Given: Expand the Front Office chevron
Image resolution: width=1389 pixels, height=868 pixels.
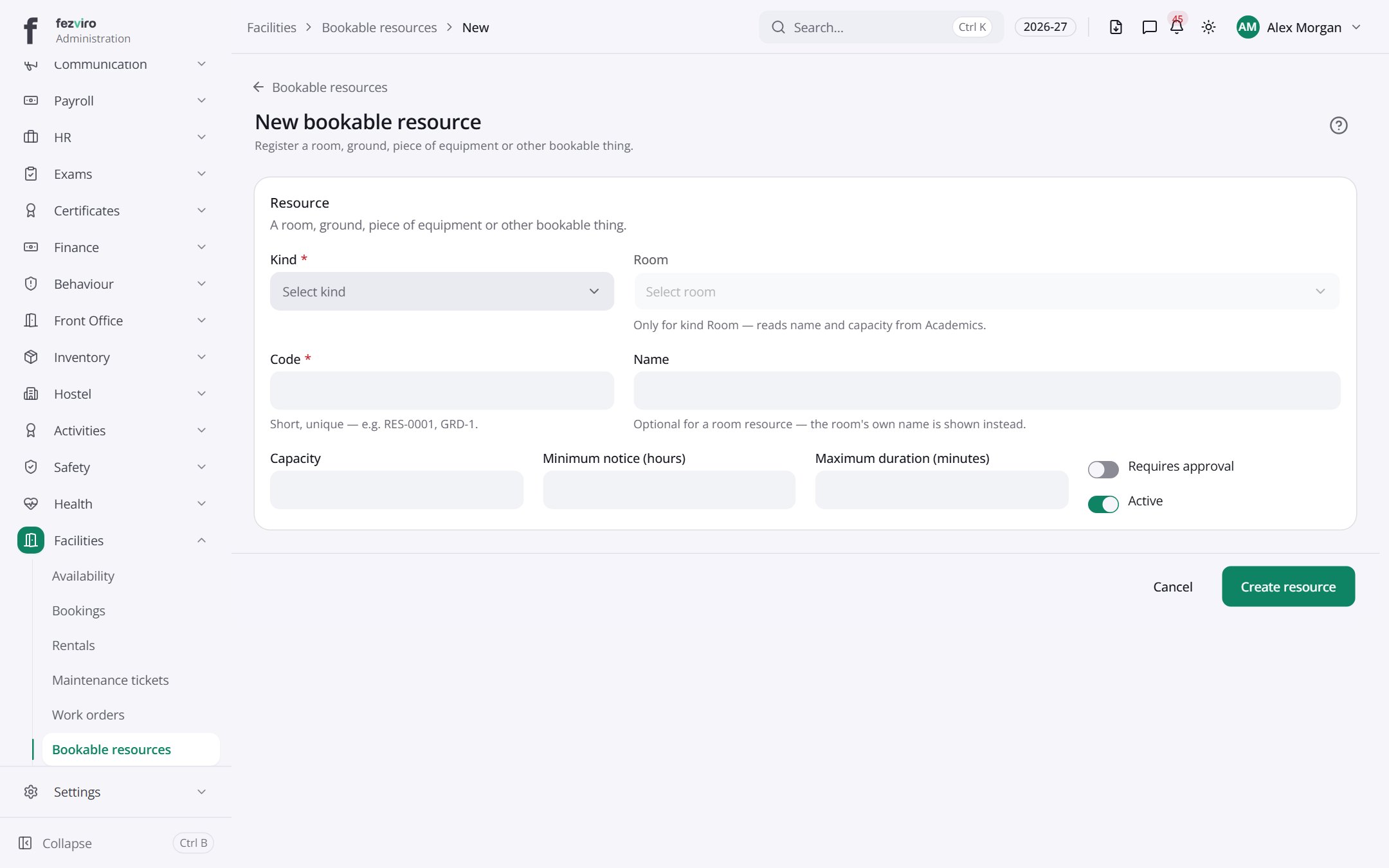Looking at the screenshot, I should click(201, 320).
